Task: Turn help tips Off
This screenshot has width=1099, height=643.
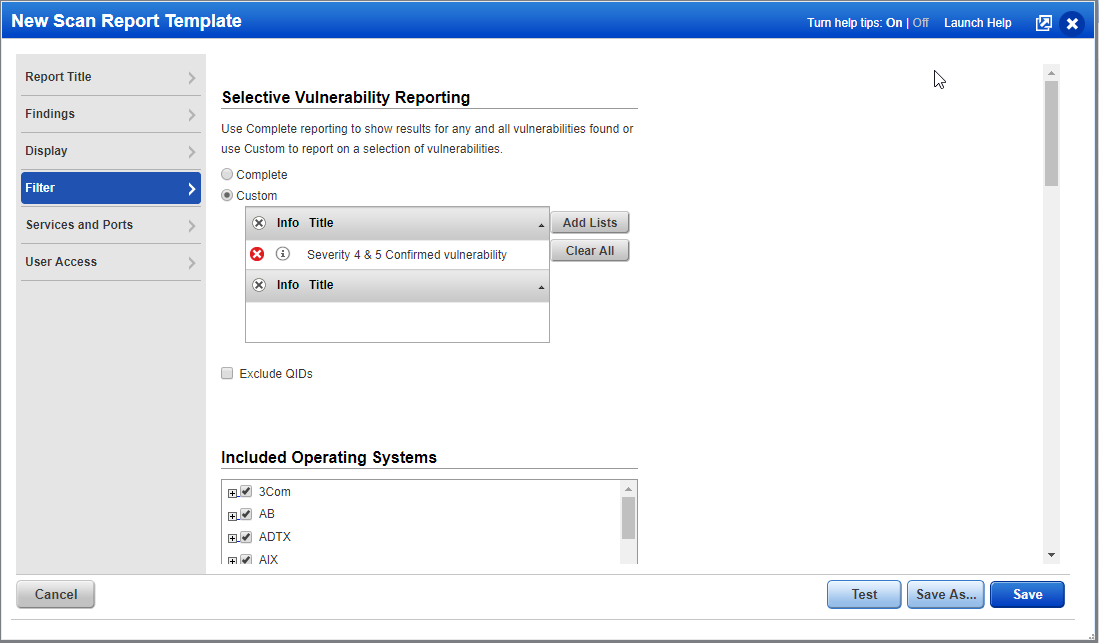Action: point(919,22)
